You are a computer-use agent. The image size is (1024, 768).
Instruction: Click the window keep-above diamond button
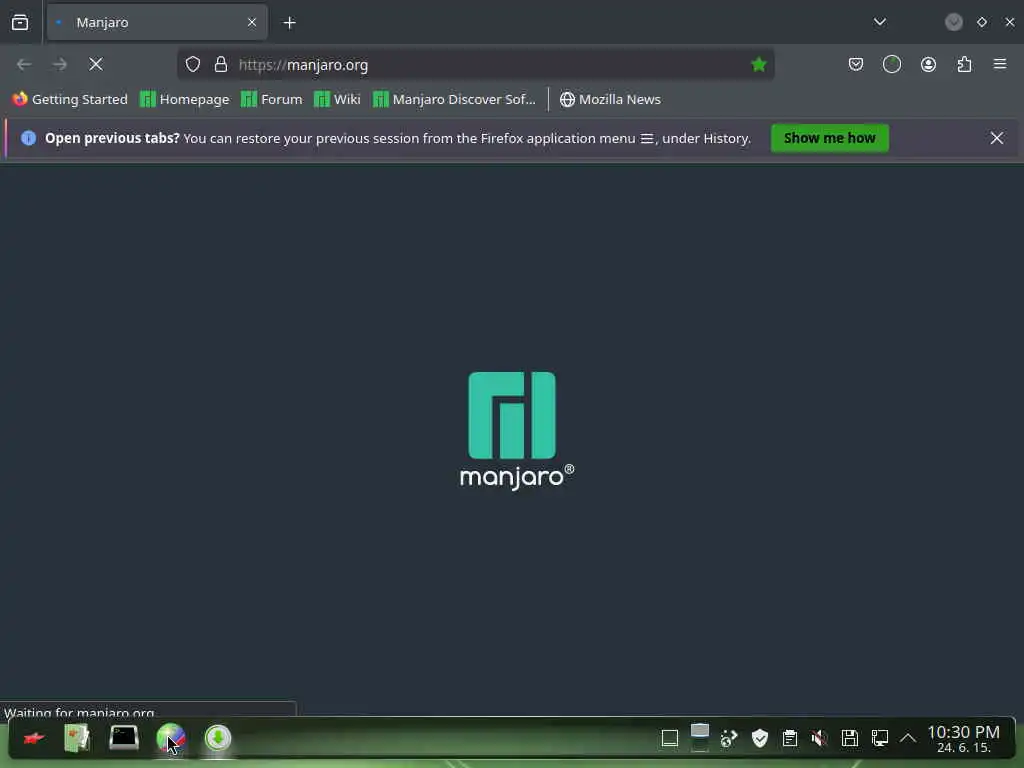click(x=982, y=22)
